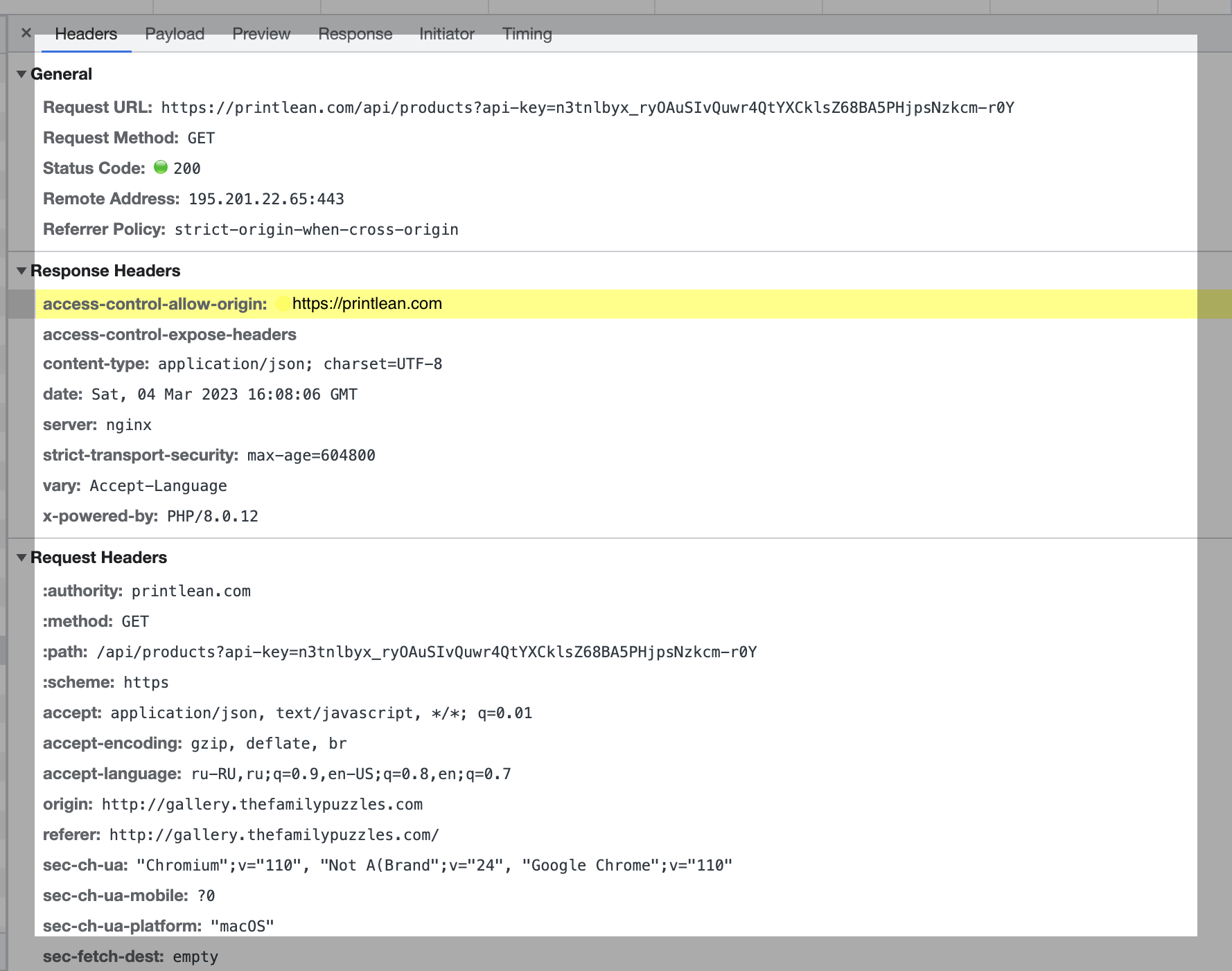1232x971 pixels.
Task: View the Timing tab
Action: tap(527, 34)
